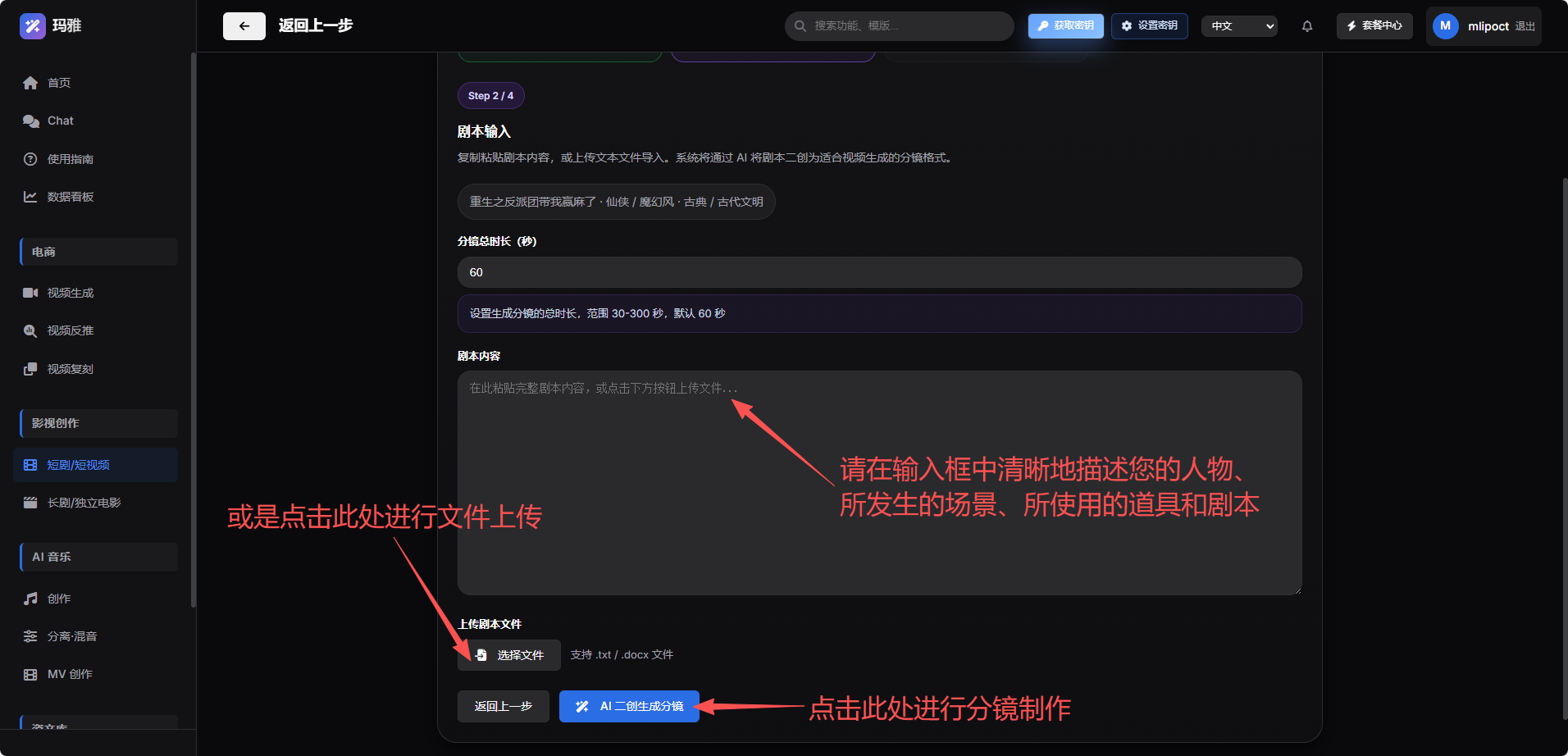The width and height of the screenshot is (1568, 756).
Task: Open MV 创作 film icon
Action: pos(30,674)
